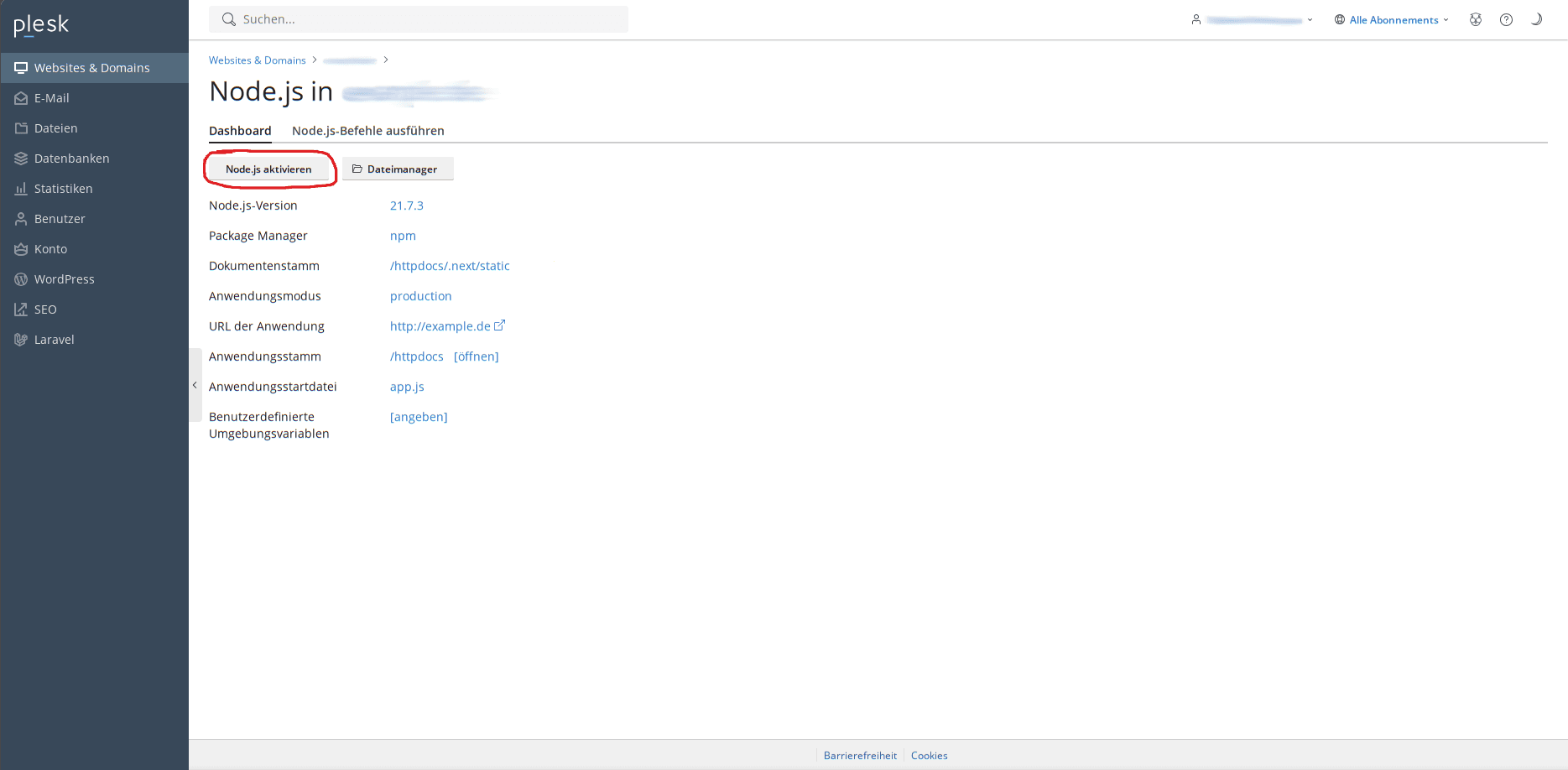
Task: Click the Node.js aktivieren button
Action: coord(268,169)
